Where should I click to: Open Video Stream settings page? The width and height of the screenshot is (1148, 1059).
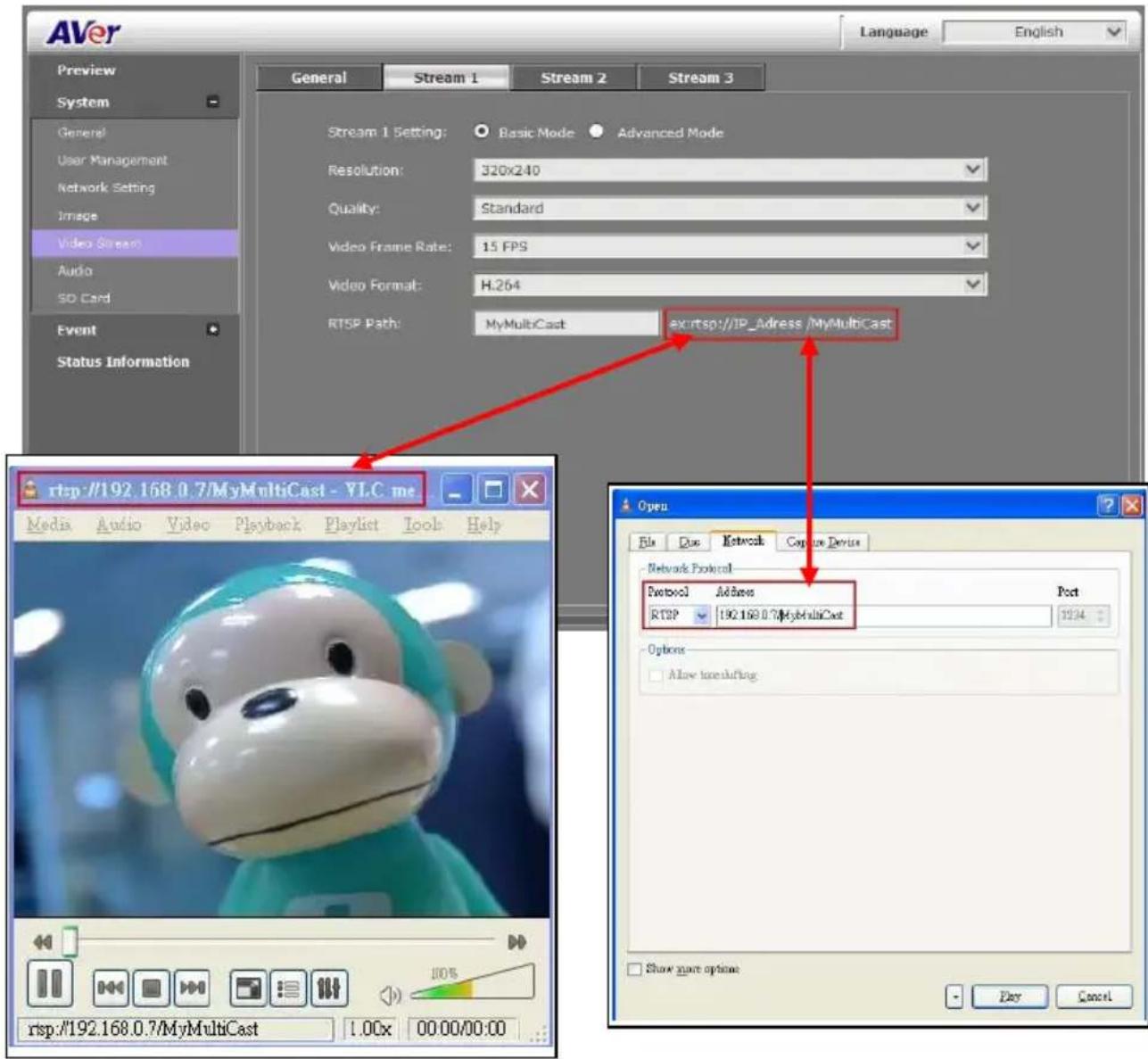point(135,243)
